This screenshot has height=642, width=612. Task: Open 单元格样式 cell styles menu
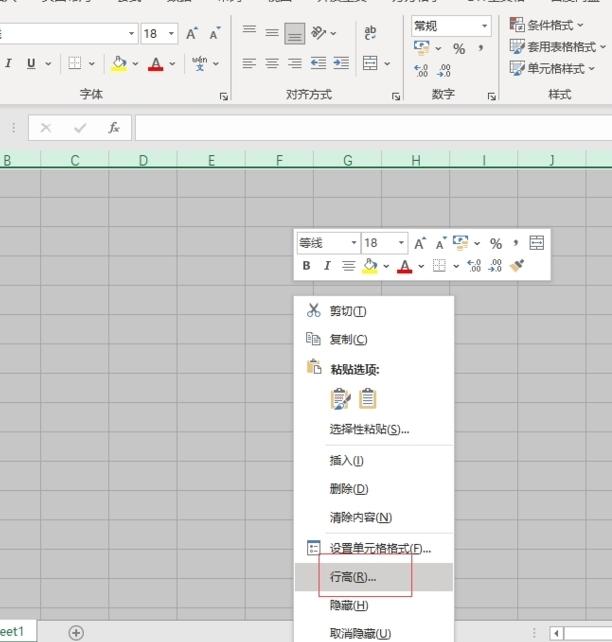[552, 68]
